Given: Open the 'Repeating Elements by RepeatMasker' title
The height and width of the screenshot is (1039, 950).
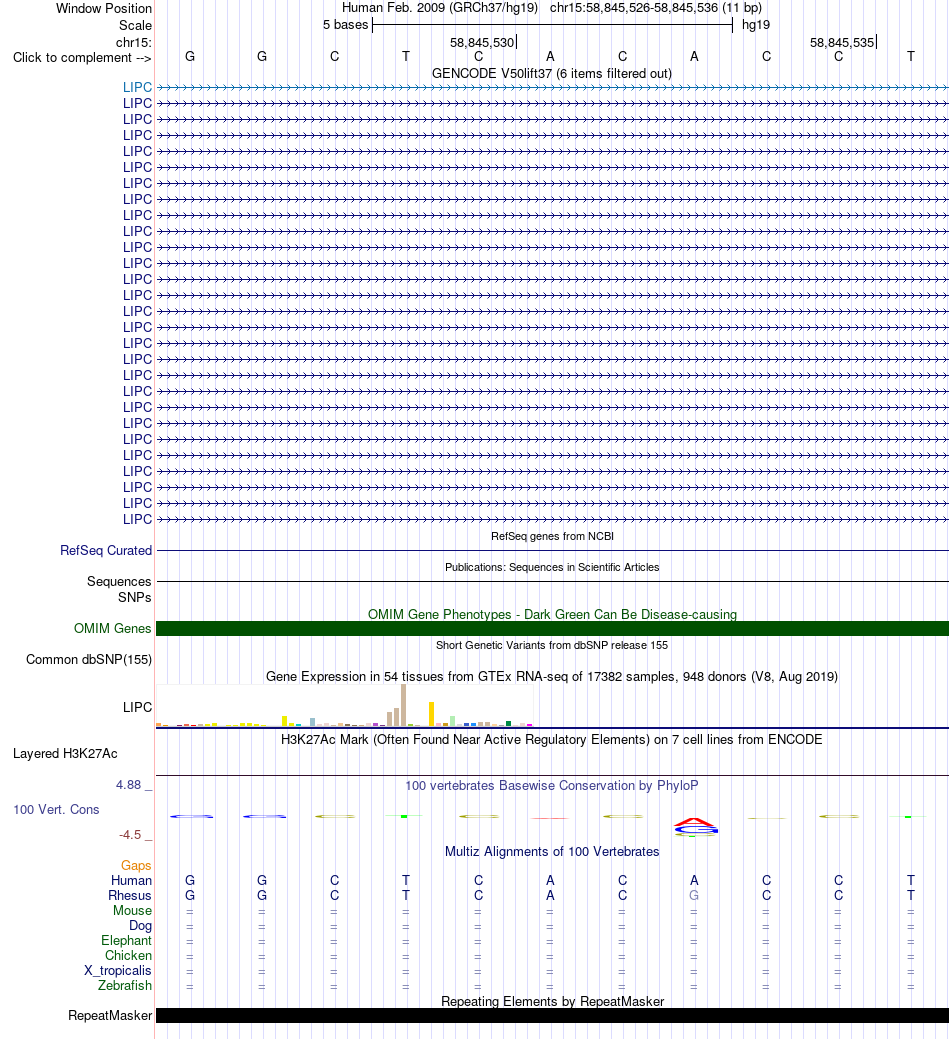Looking at the screenshot, I should click(552, 1001).
